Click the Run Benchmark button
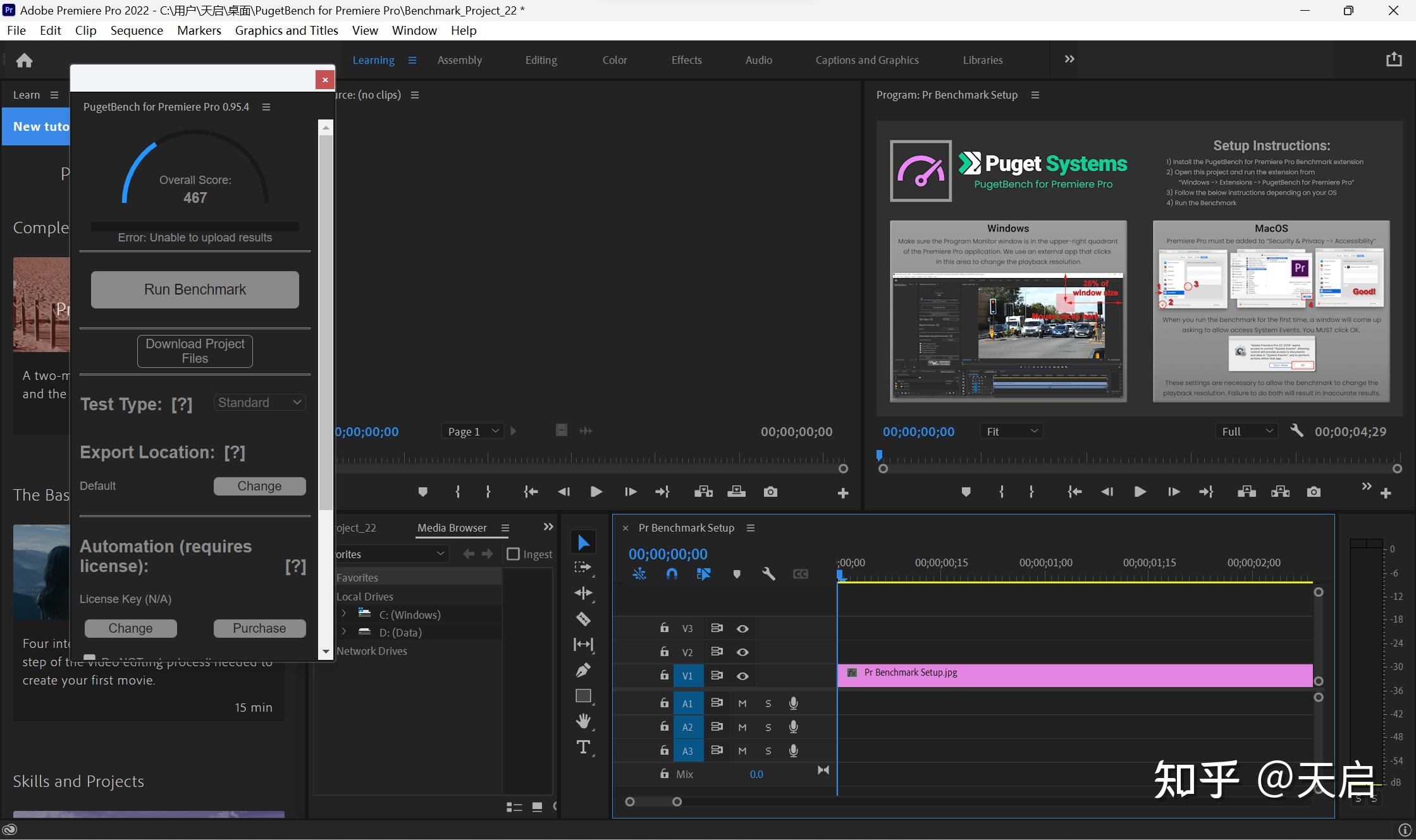1416x840 pixels. point(195,289)
